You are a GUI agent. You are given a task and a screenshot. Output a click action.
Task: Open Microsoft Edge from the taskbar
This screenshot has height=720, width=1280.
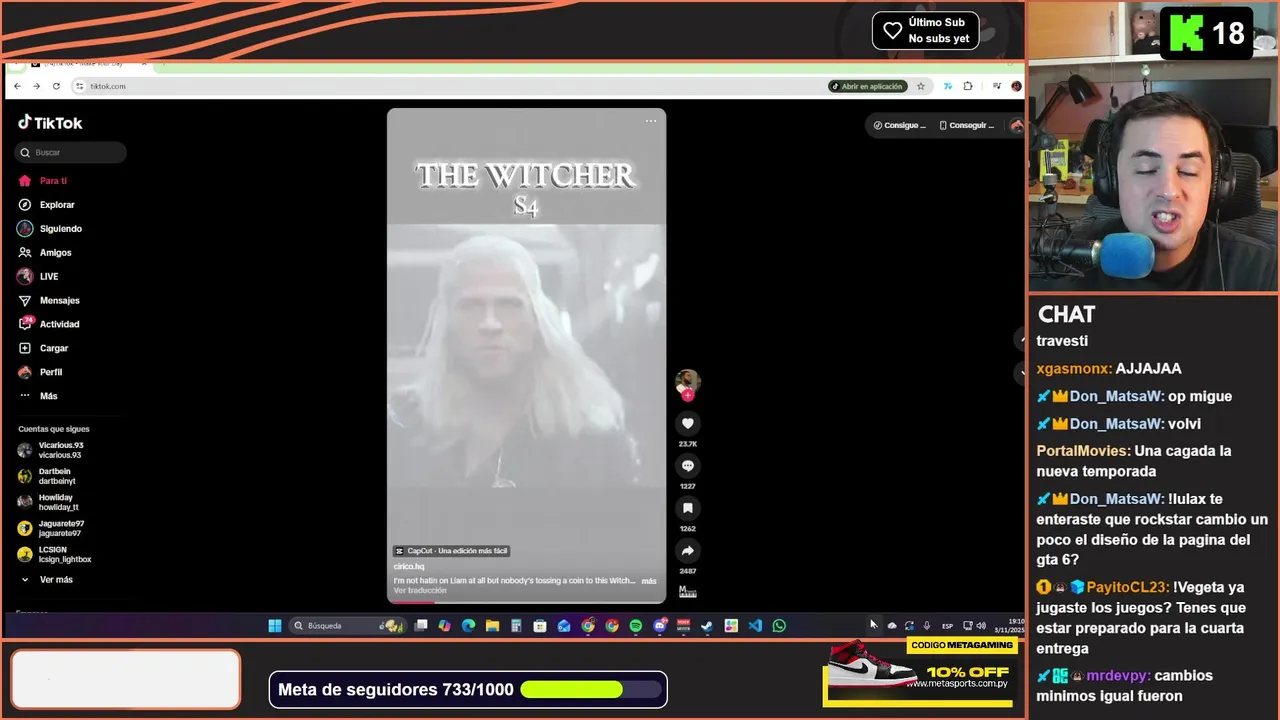click(x=468, y=626)
